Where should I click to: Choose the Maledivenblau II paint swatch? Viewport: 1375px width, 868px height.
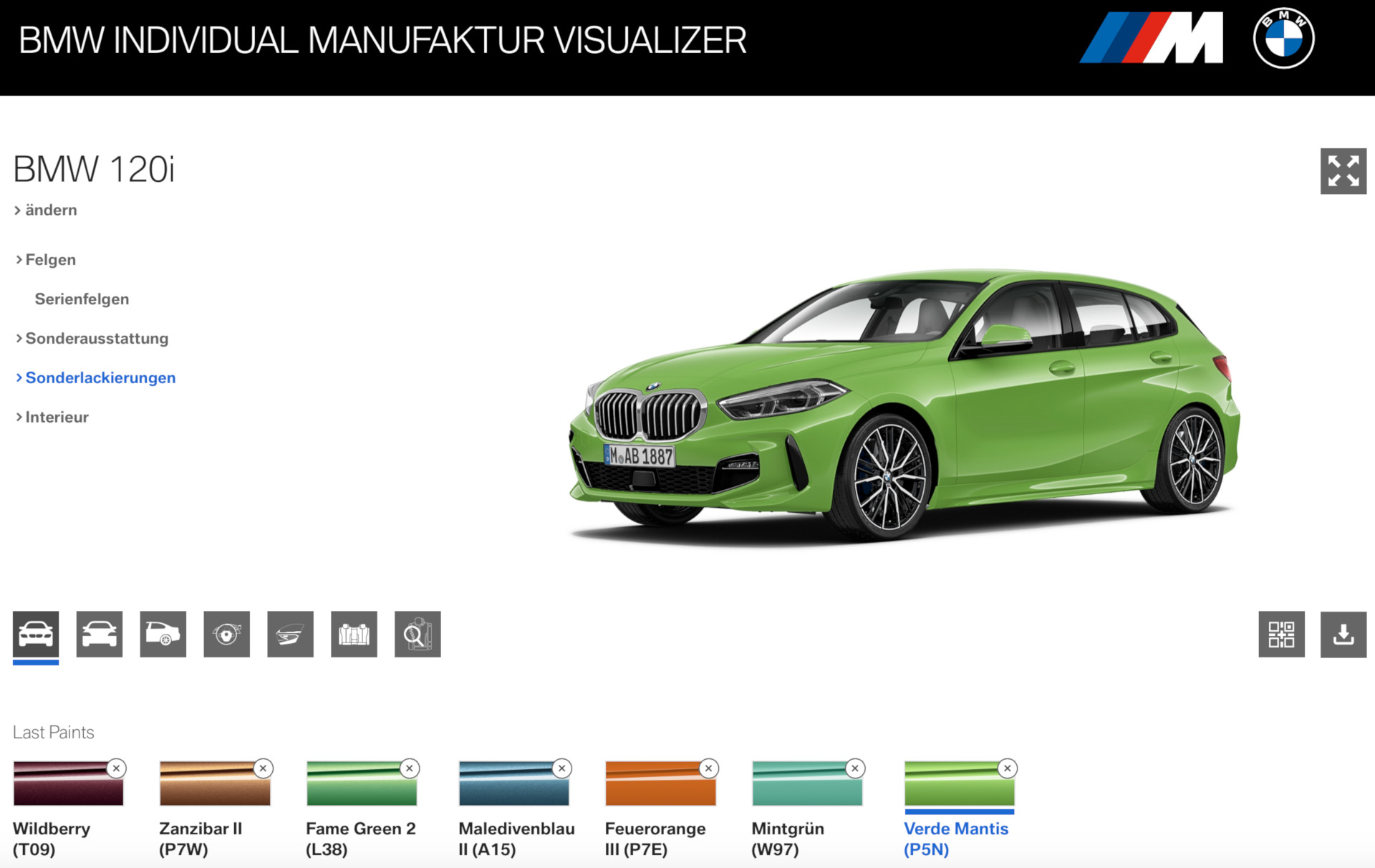click(513, 784)
